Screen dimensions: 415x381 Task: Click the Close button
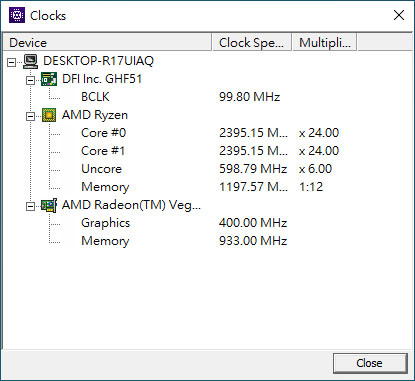click(370, 363)
